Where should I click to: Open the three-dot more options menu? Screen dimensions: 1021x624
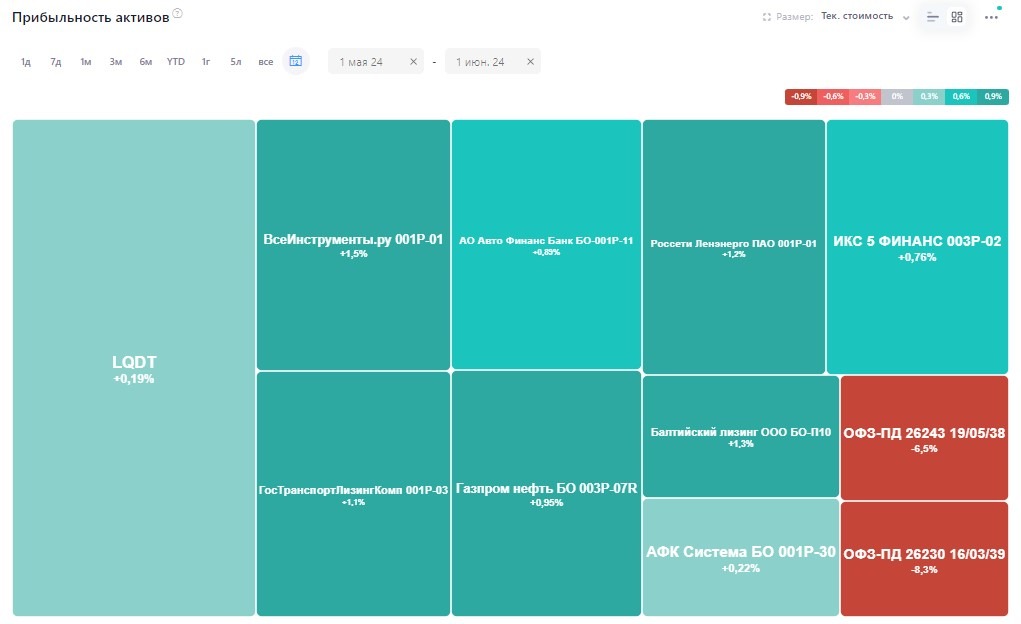tap(991, 17)
